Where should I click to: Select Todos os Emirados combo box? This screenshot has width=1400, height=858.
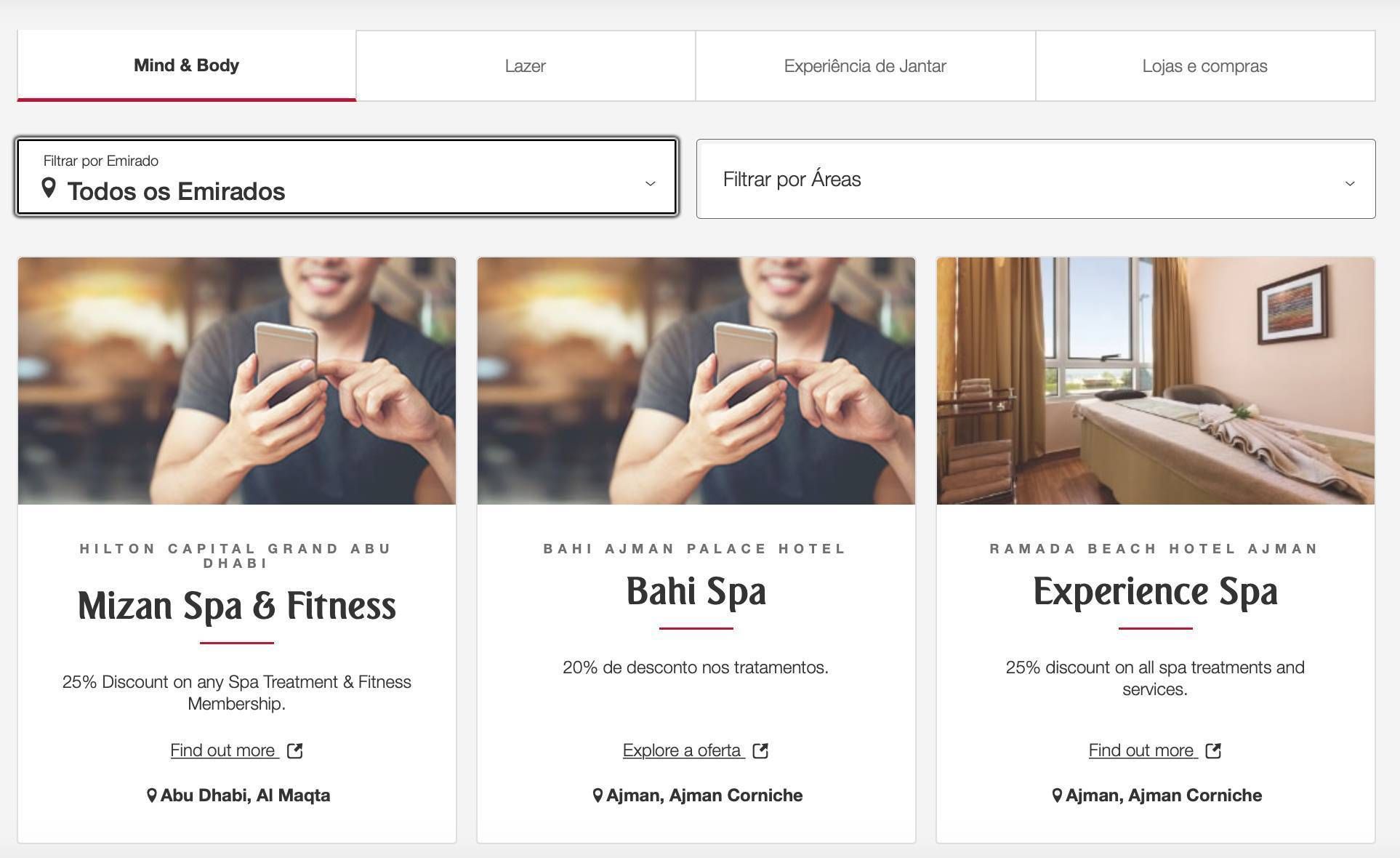coord(347,177)
